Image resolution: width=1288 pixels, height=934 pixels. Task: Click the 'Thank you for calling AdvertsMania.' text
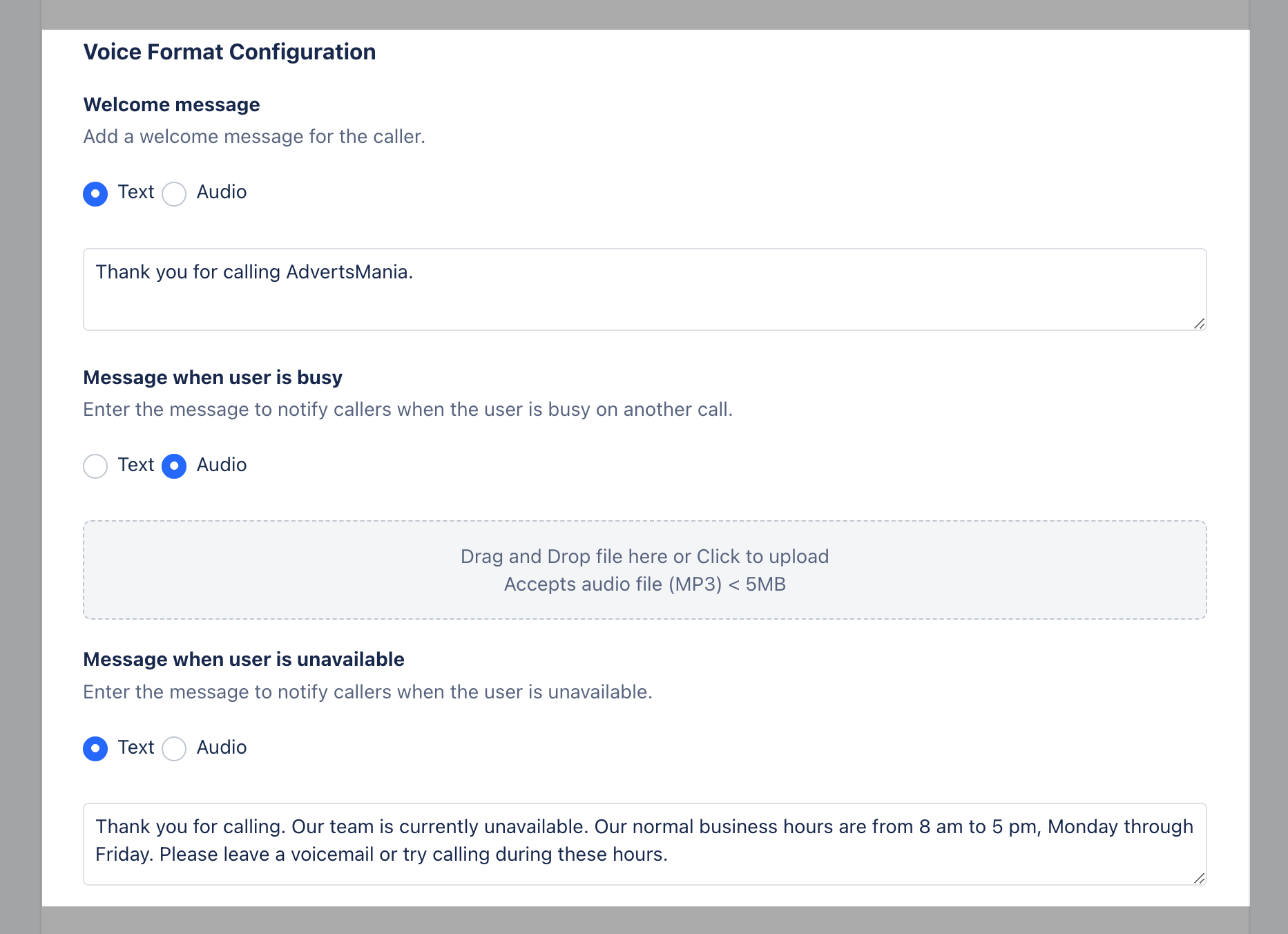pos(255,271)
